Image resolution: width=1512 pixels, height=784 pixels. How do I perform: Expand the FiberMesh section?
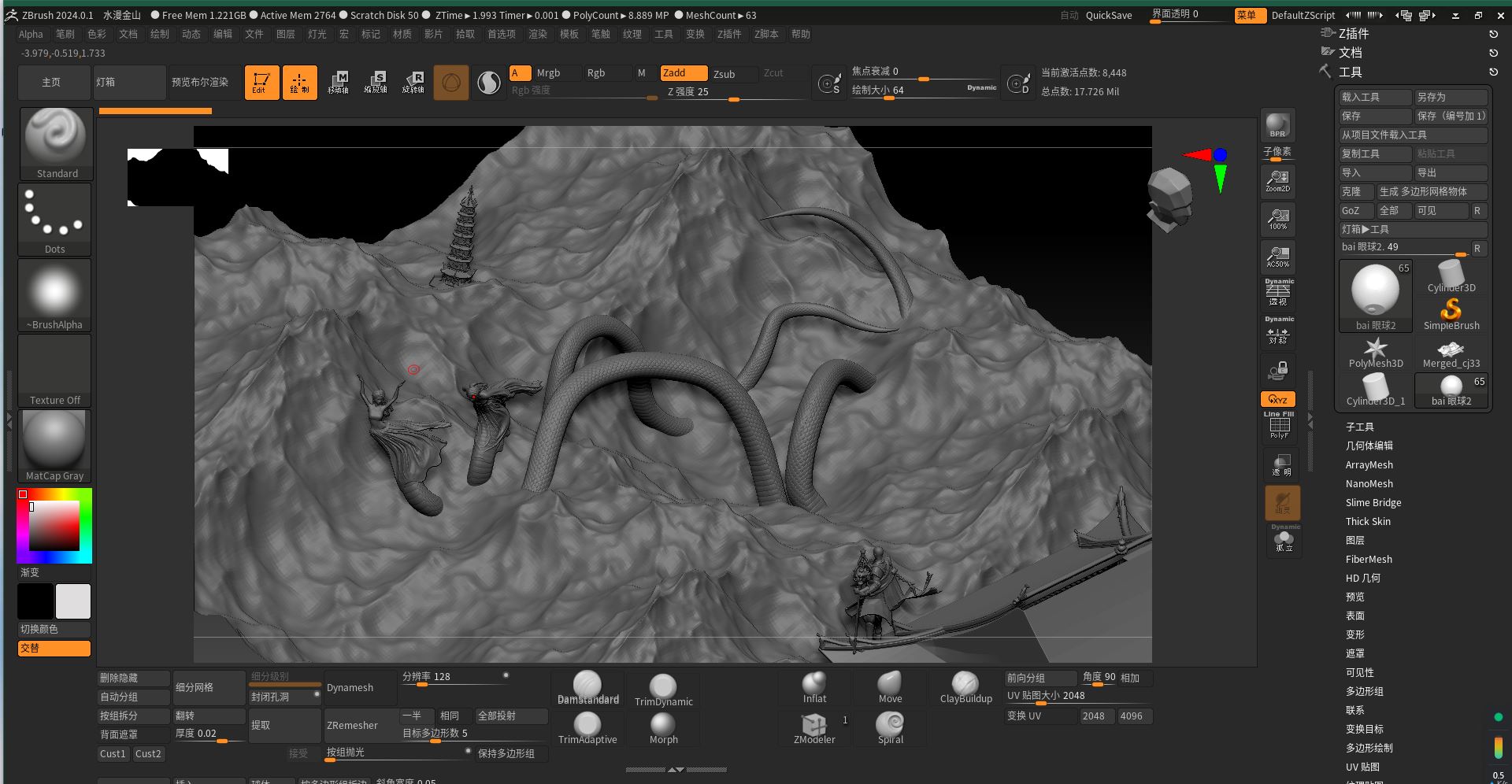point(1369,560)
